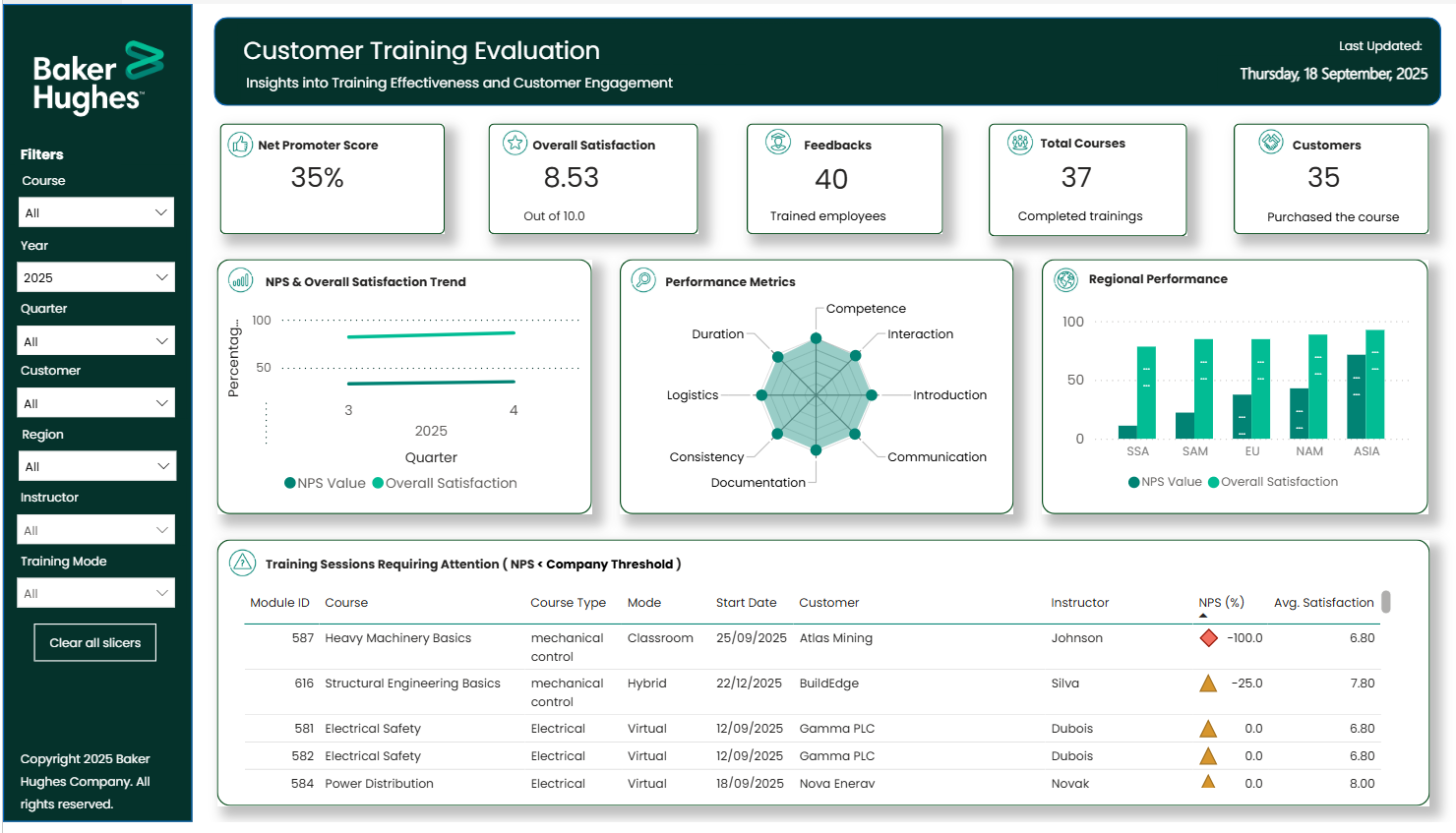The height and width of the screenshot is (833, 1456).
Task: Click the "Johnson" instructor cell
Action: click(1077, 638)
